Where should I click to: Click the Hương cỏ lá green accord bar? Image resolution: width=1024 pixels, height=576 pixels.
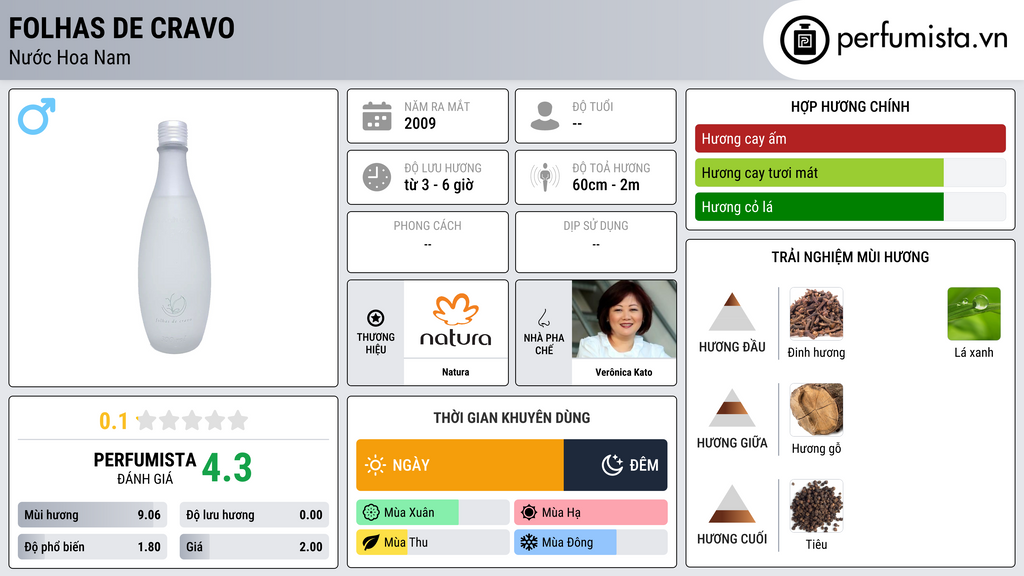[850, 206]
